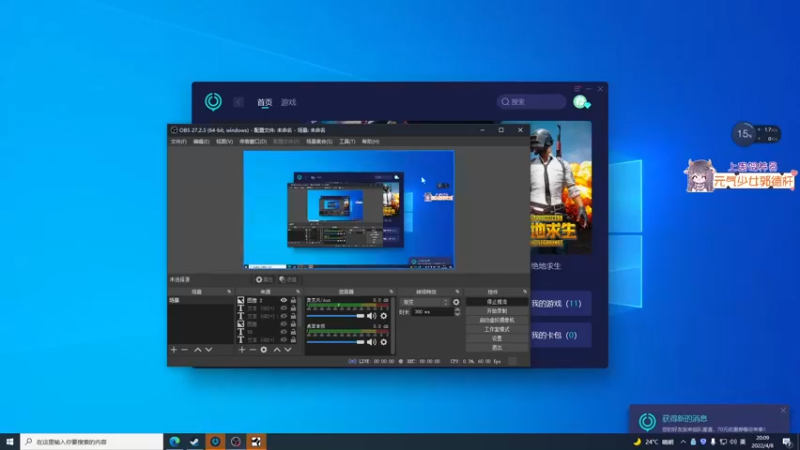800x450 pixels.
Task: Toggle the lock on the 图像 2 source
Action: click(293, 301)
